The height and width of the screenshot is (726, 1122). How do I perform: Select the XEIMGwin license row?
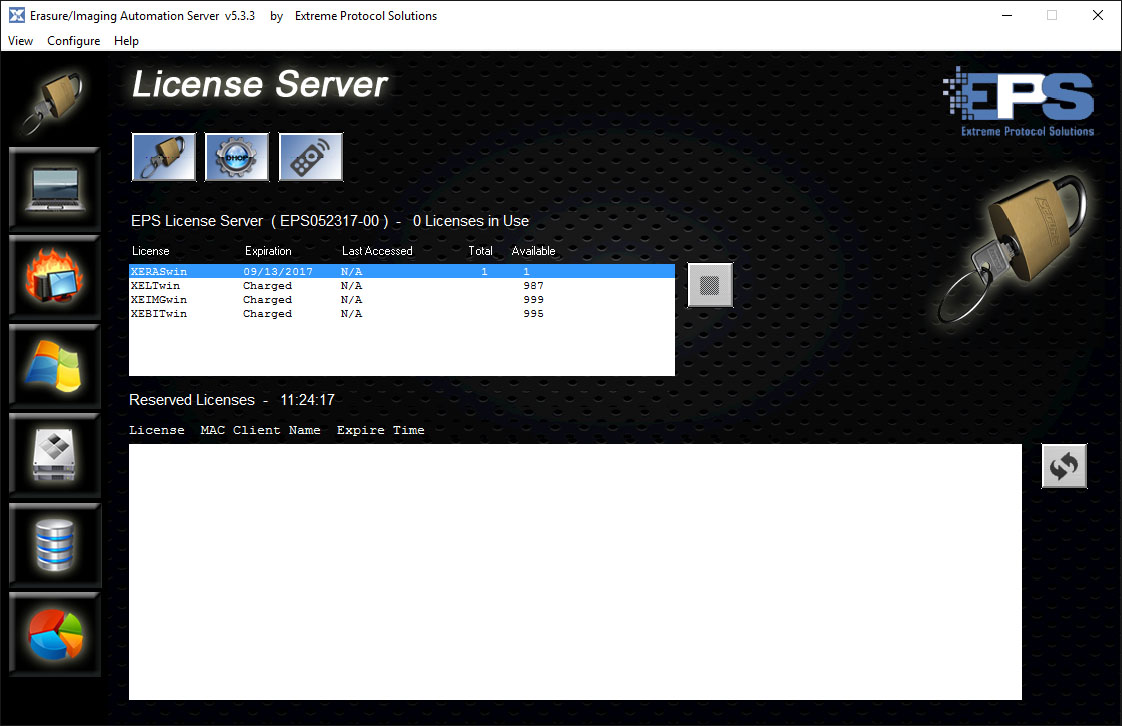pos(401,300)
